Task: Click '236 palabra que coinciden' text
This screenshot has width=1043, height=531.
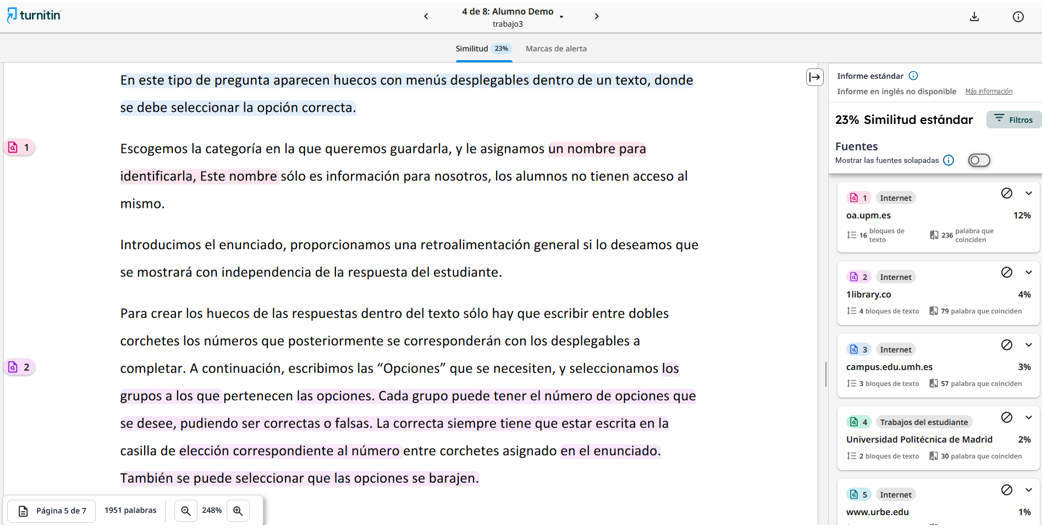Action: click(x=963, y=235)
